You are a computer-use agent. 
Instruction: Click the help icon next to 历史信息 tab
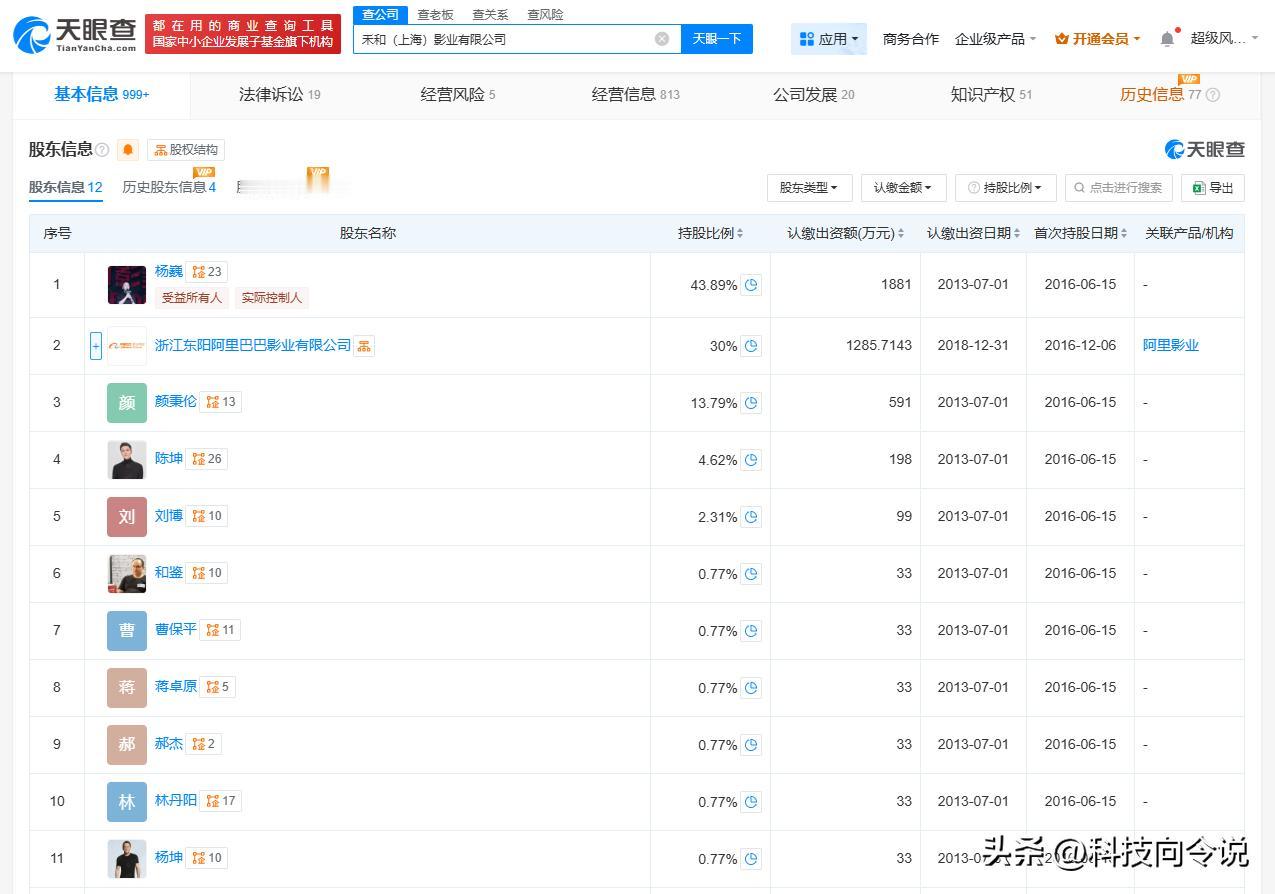point(1213,95)
